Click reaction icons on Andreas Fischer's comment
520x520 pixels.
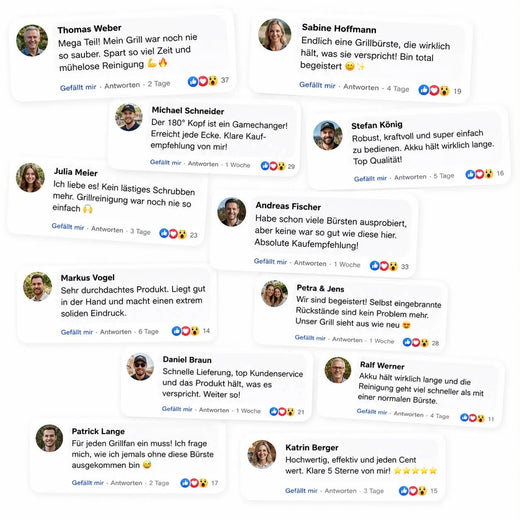[384, 266]
